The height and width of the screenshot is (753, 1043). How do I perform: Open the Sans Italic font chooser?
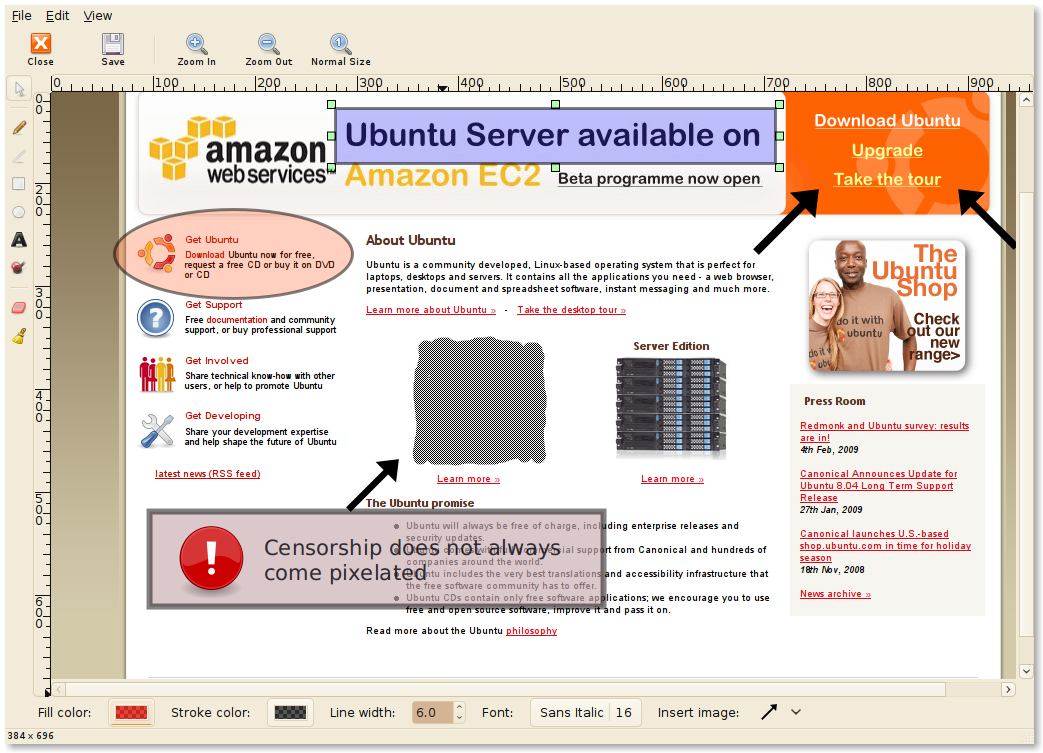(x=585, y=712)
